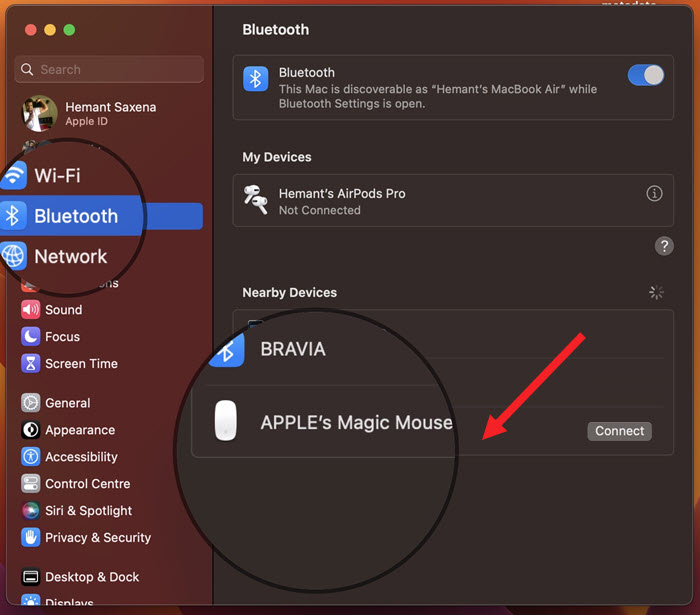Image resolution: width=700 pixels, height=615 pixels.
Task: Open Siri & Spotlight settings label
Action: 89,511
